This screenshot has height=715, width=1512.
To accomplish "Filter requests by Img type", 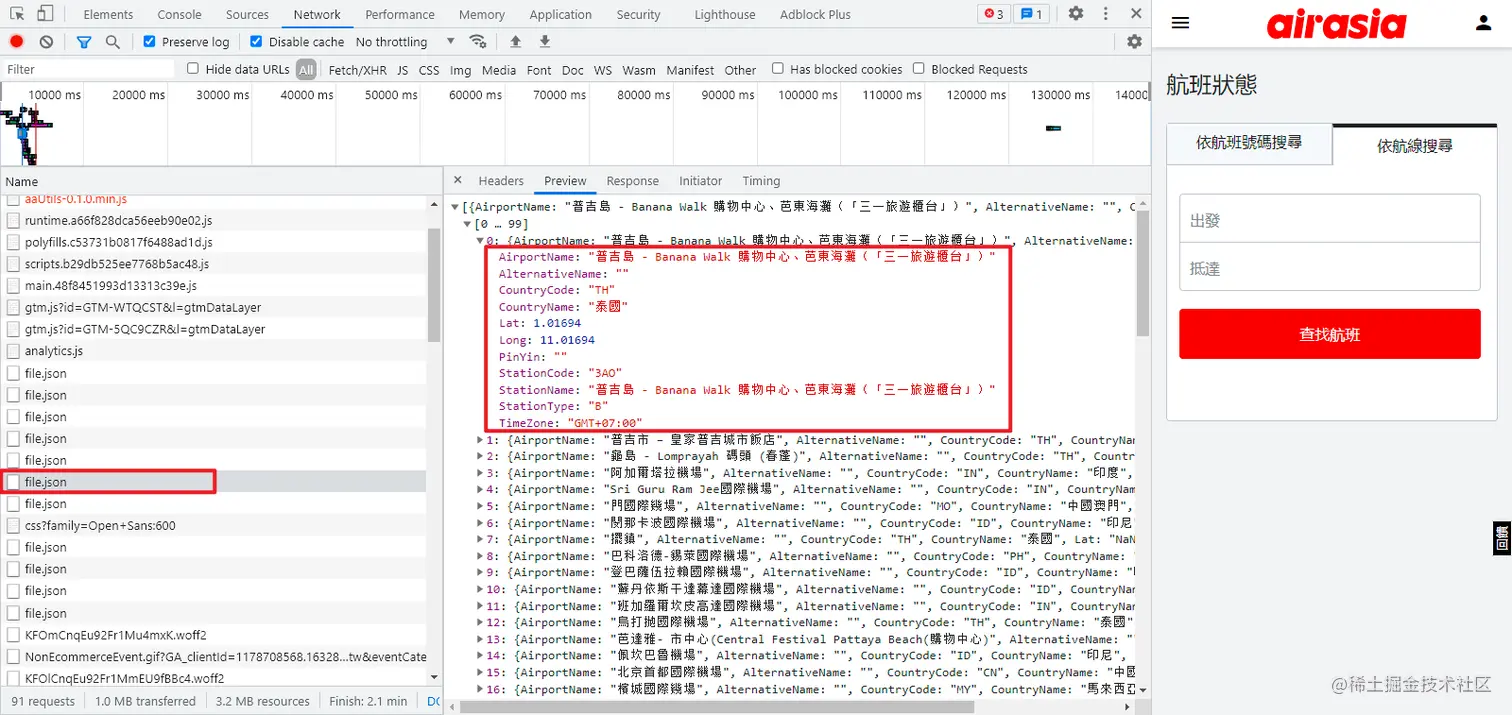I will pos(460,69).
